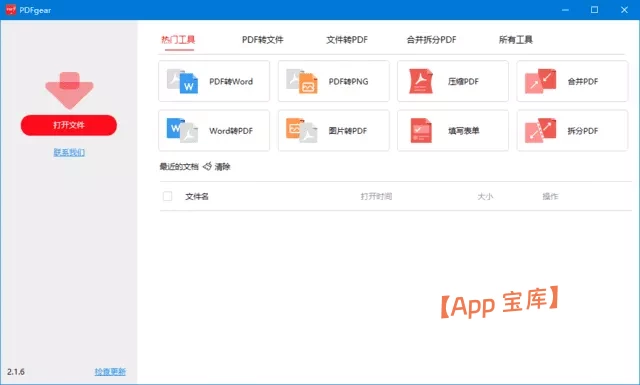The height and width of the screenshot is (385, 640).
Task: Click the version number 2.1.6
Action: (x=16, y=372)
